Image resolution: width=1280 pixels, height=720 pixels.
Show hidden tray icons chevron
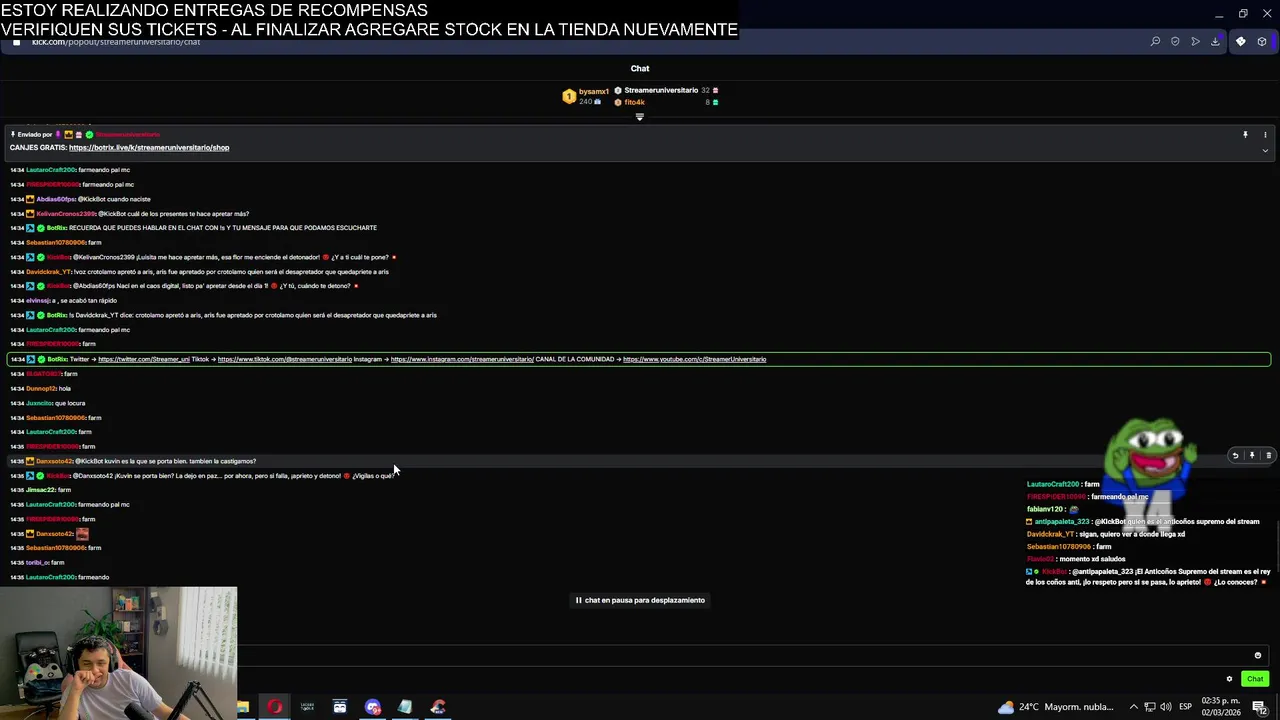(1133, 707)
